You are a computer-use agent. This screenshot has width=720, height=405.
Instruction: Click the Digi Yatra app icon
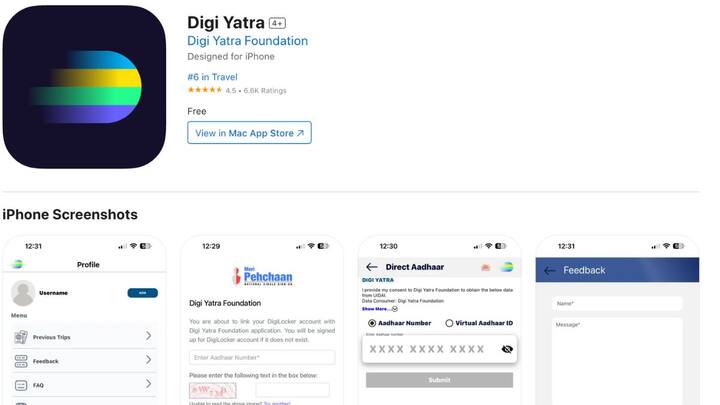click(x=84, y=87)
